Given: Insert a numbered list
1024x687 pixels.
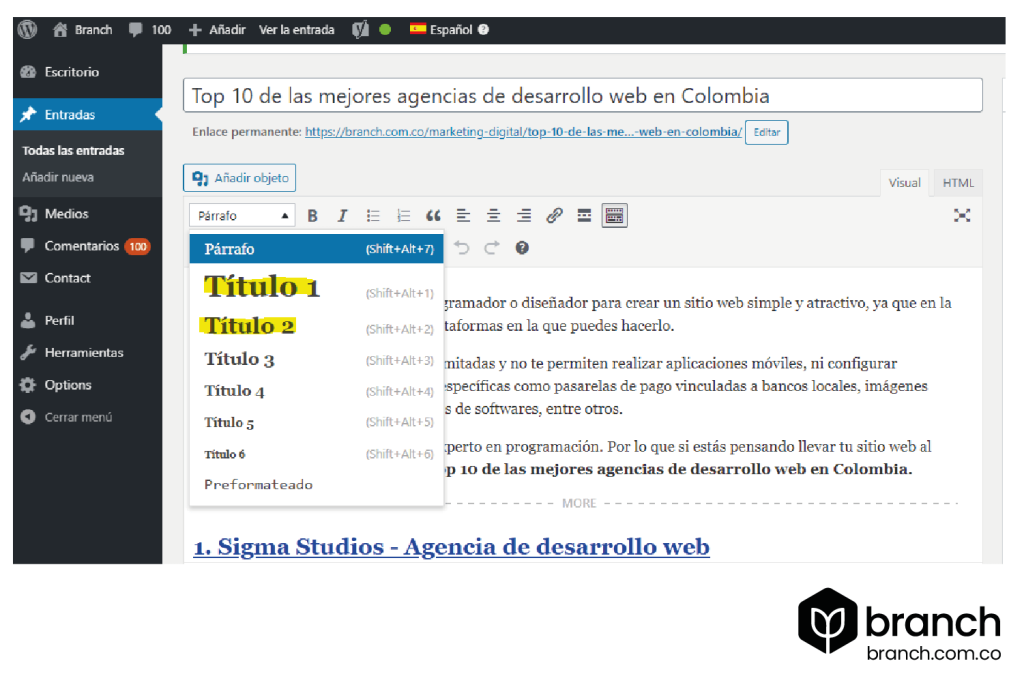Looking at the screenshot, I should click(403, 215).
